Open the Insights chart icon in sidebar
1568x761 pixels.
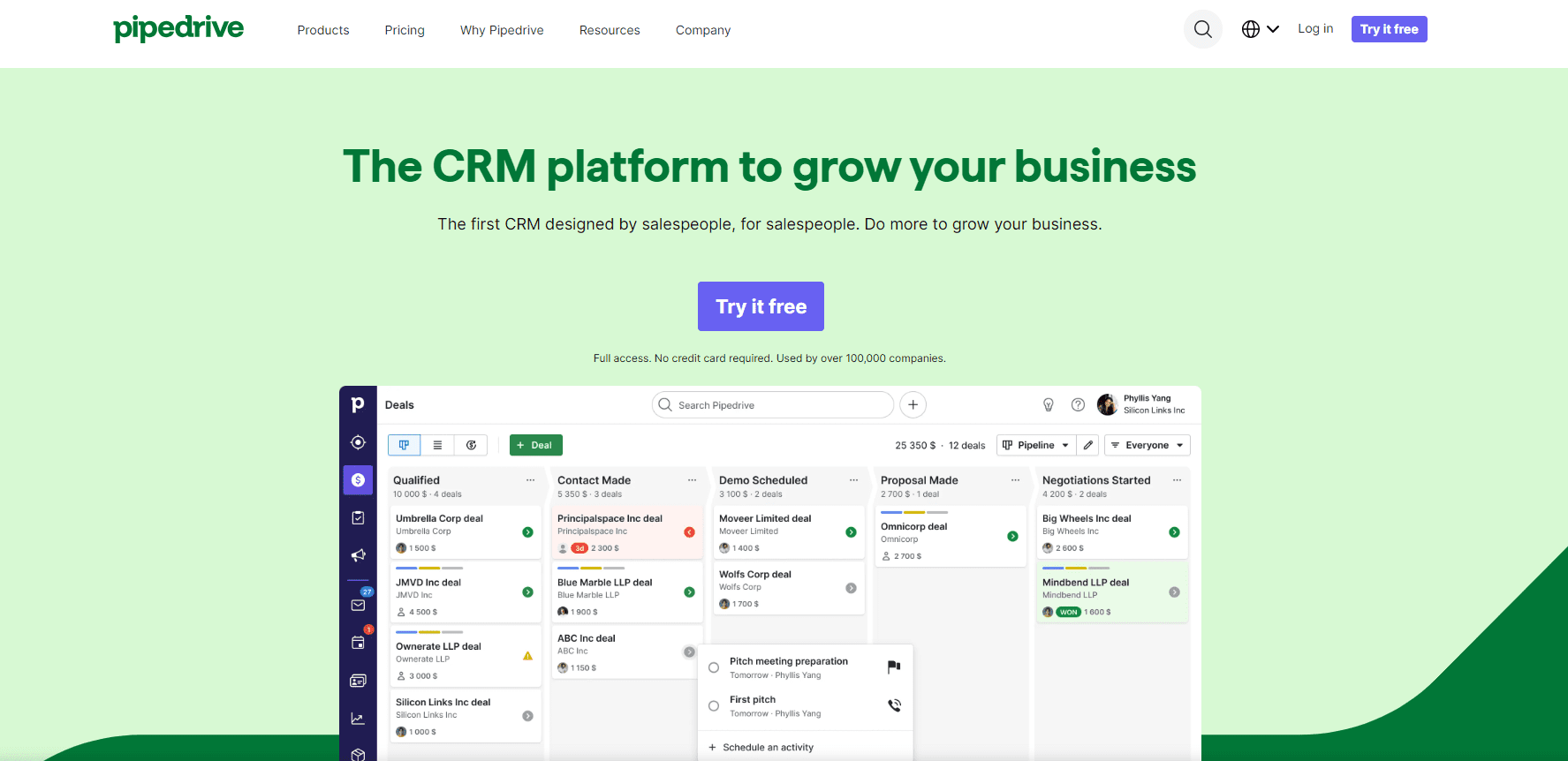pyautogui.click(x=358, y=719)
